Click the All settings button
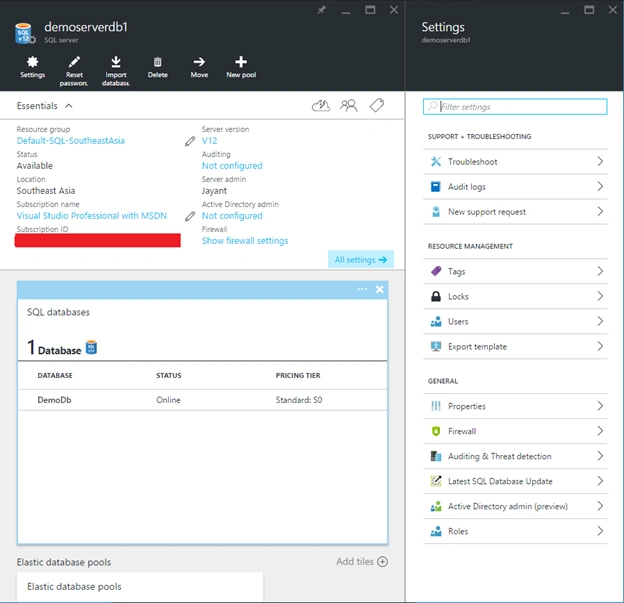The height and width of the screenshot is (603, 624). [361, 260]
